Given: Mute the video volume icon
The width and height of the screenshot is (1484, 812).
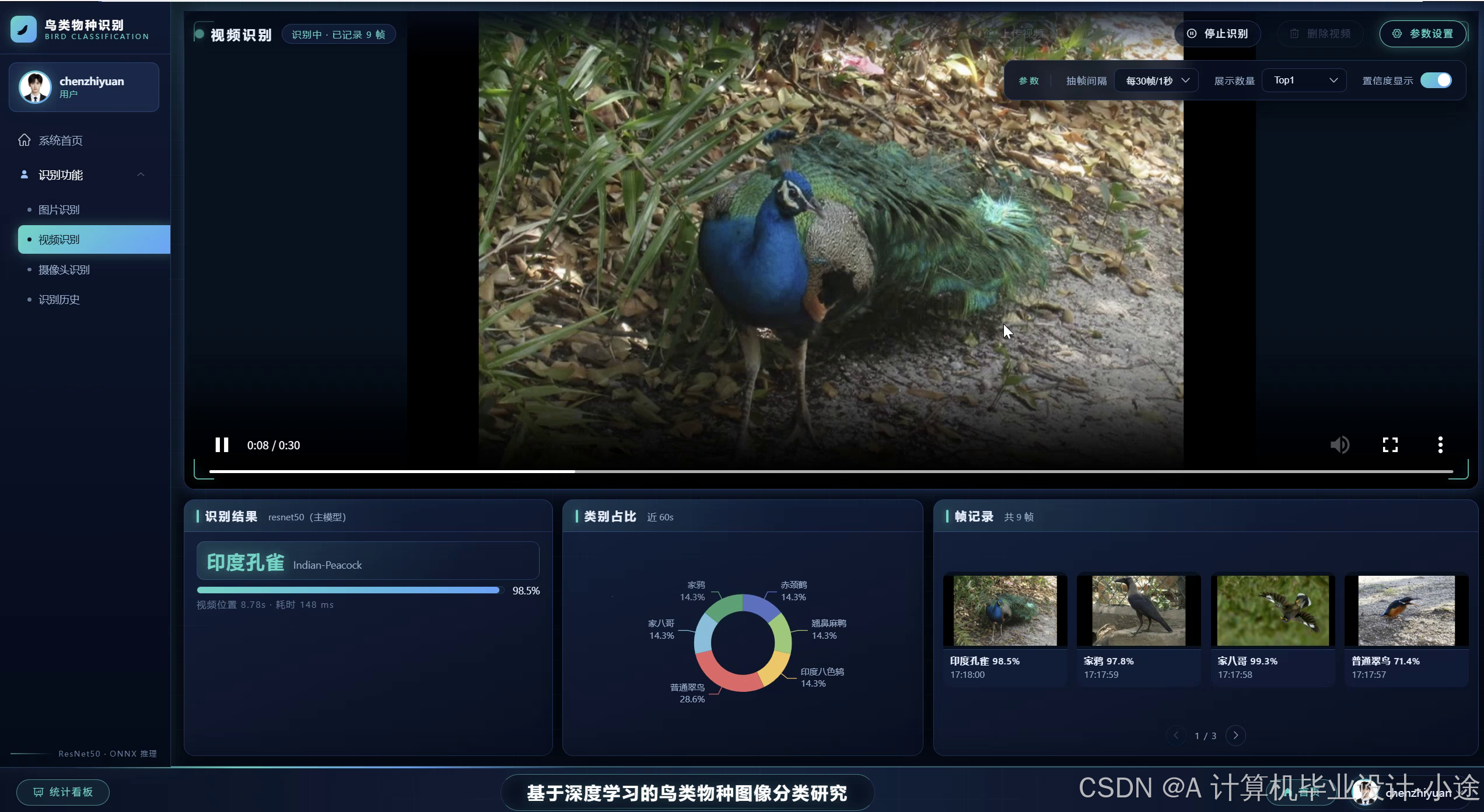Looking at the screenshot, I should [1339, 445].
